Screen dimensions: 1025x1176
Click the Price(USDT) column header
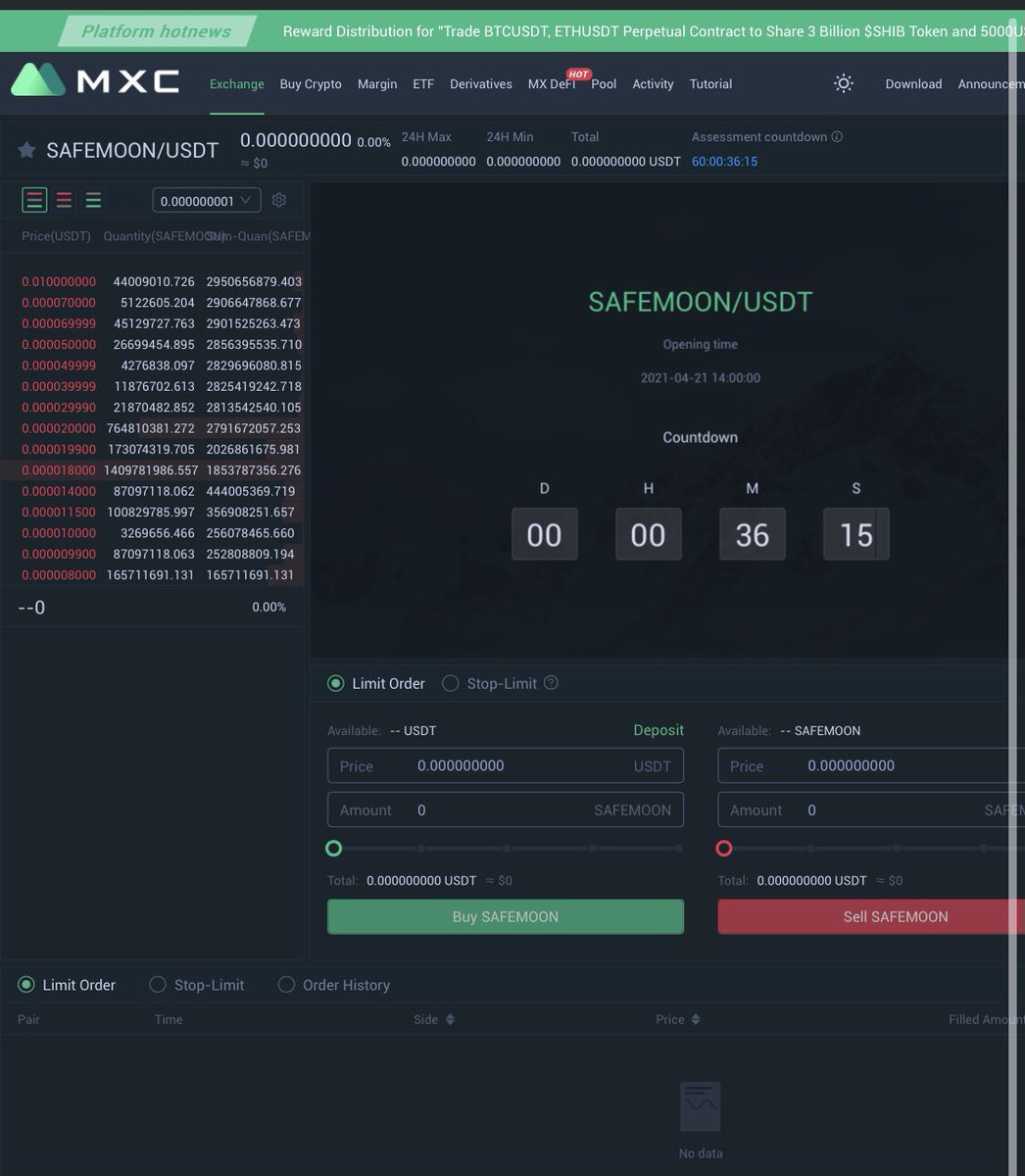point(56,236)
